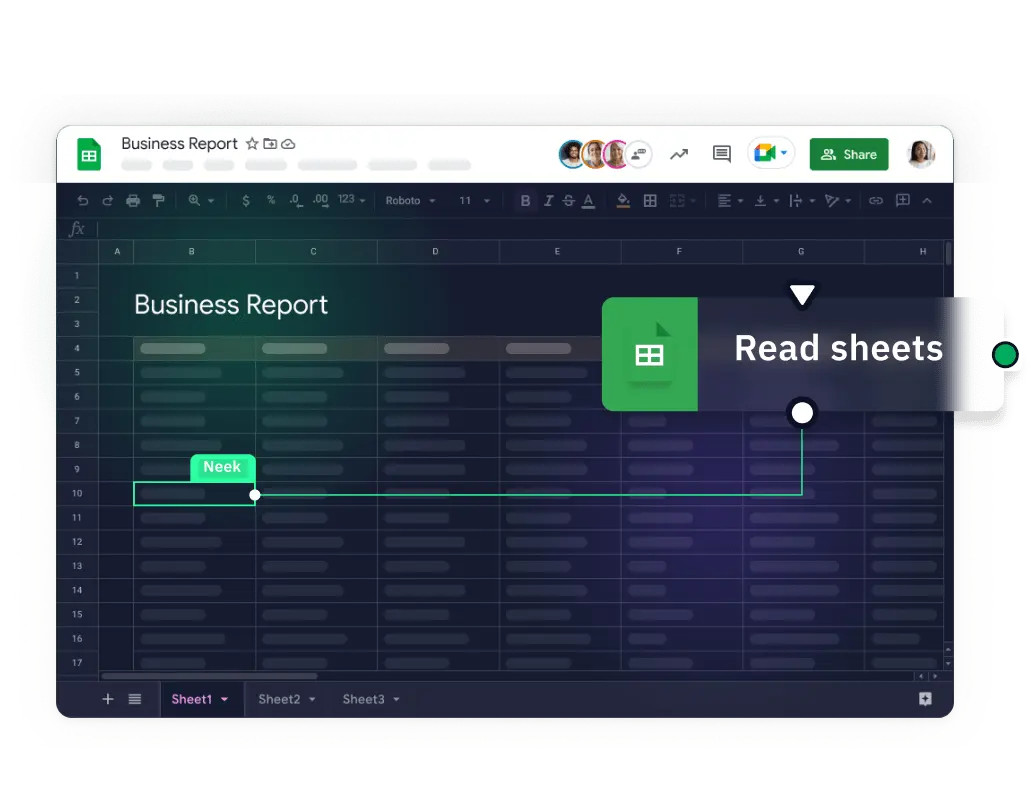The image size is (1030, 800).
Task: Click the horizontal scrollbar thumb
Action: [x=210, y=676]
